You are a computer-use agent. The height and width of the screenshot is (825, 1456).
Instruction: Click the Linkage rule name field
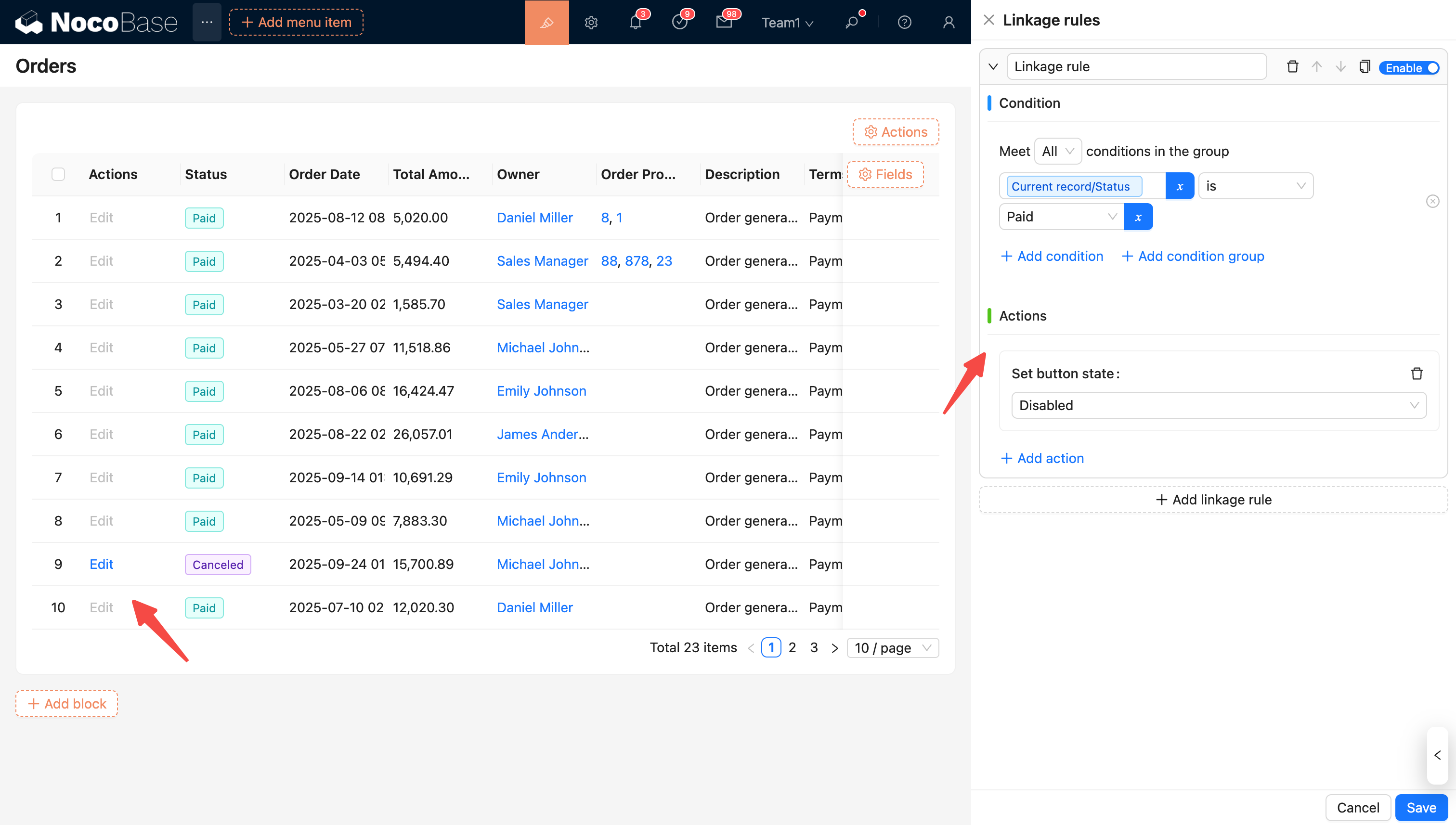[x=1136, y=67]
